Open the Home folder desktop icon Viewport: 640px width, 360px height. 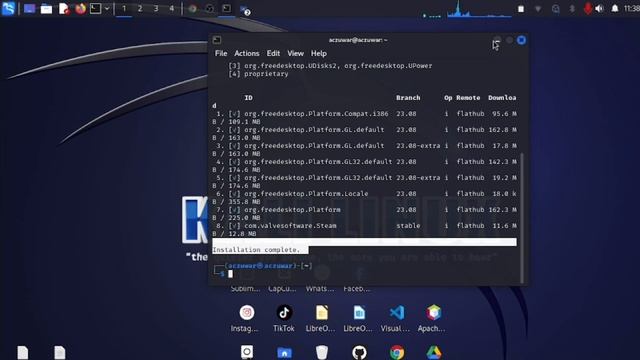284,352
